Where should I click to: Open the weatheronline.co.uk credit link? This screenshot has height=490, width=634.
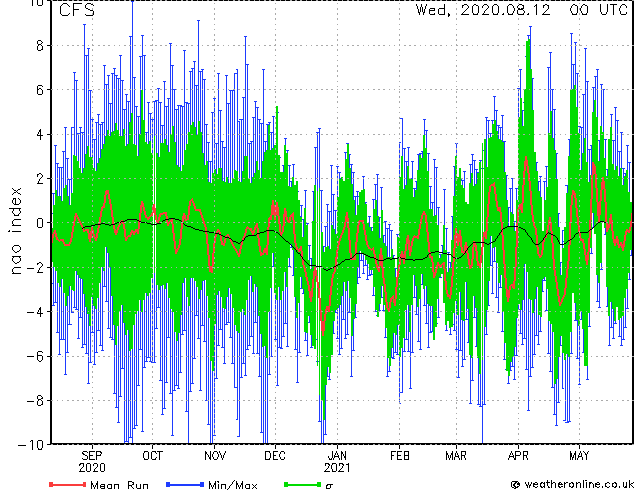[x=578, y=484]
